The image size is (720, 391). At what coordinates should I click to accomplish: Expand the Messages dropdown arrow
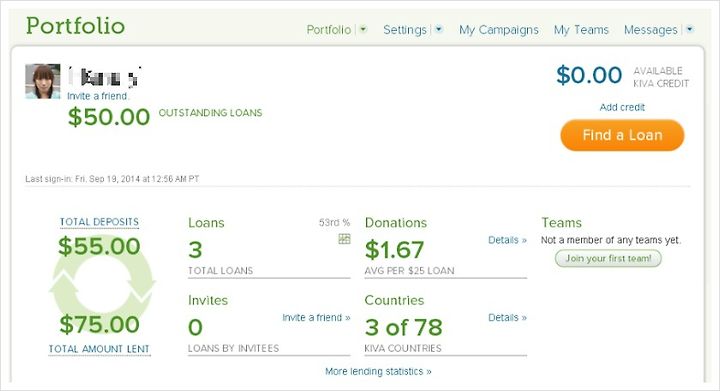click(690, 29)
